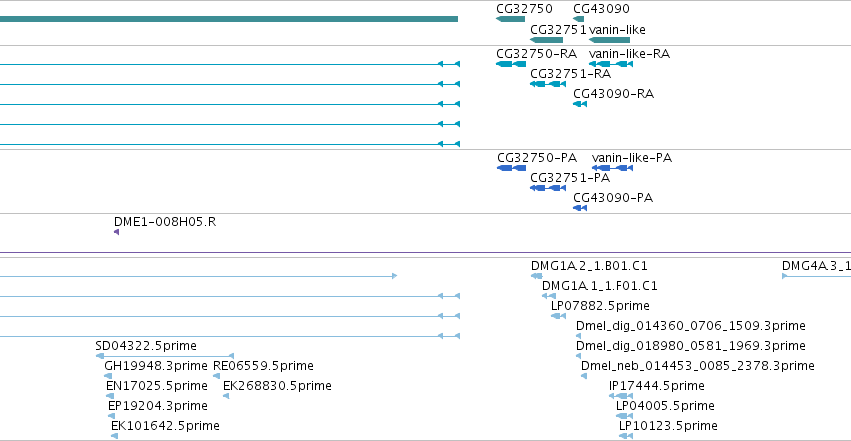Select EST EK101642.5prime
The height and width of the screenshot is (441, 851).
[x=166, y=426]
